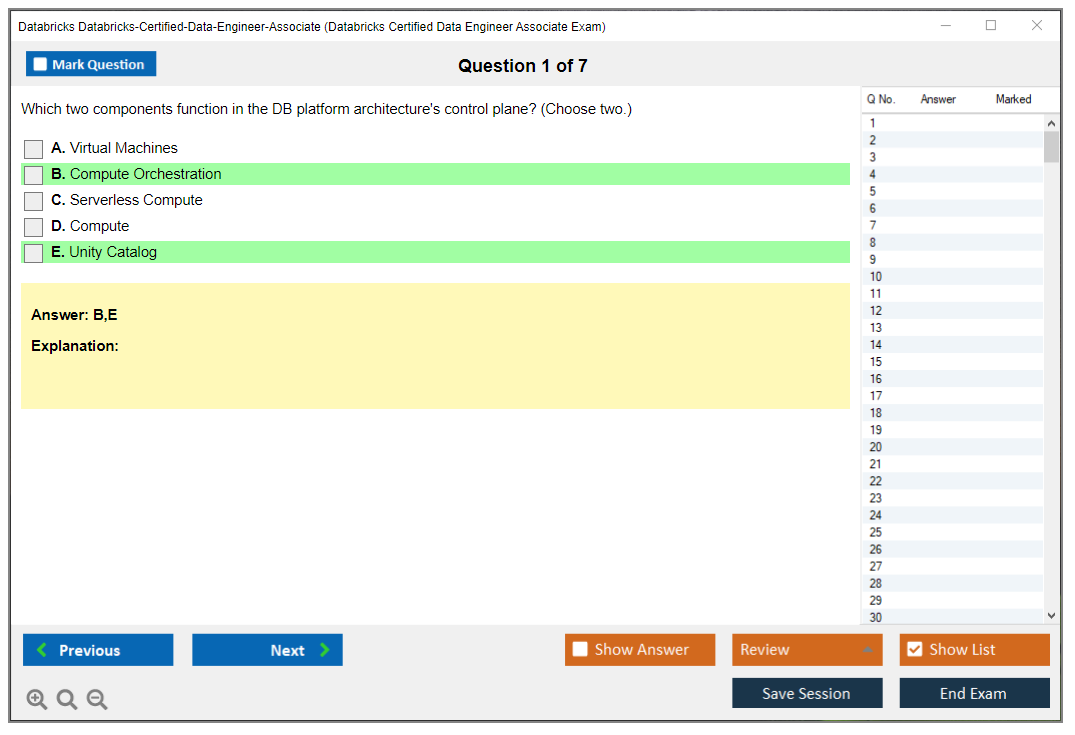Click the up arrow on the question list scrollbar
1075x735 pixels.
(x=1051, y=122)
